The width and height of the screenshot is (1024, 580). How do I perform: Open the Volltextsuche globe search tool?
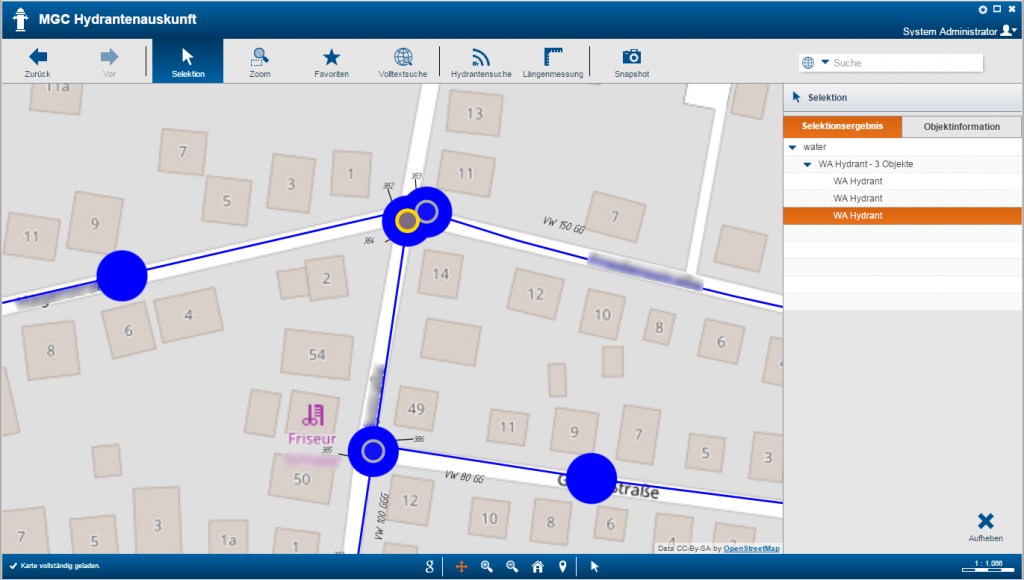coord(403,62)
